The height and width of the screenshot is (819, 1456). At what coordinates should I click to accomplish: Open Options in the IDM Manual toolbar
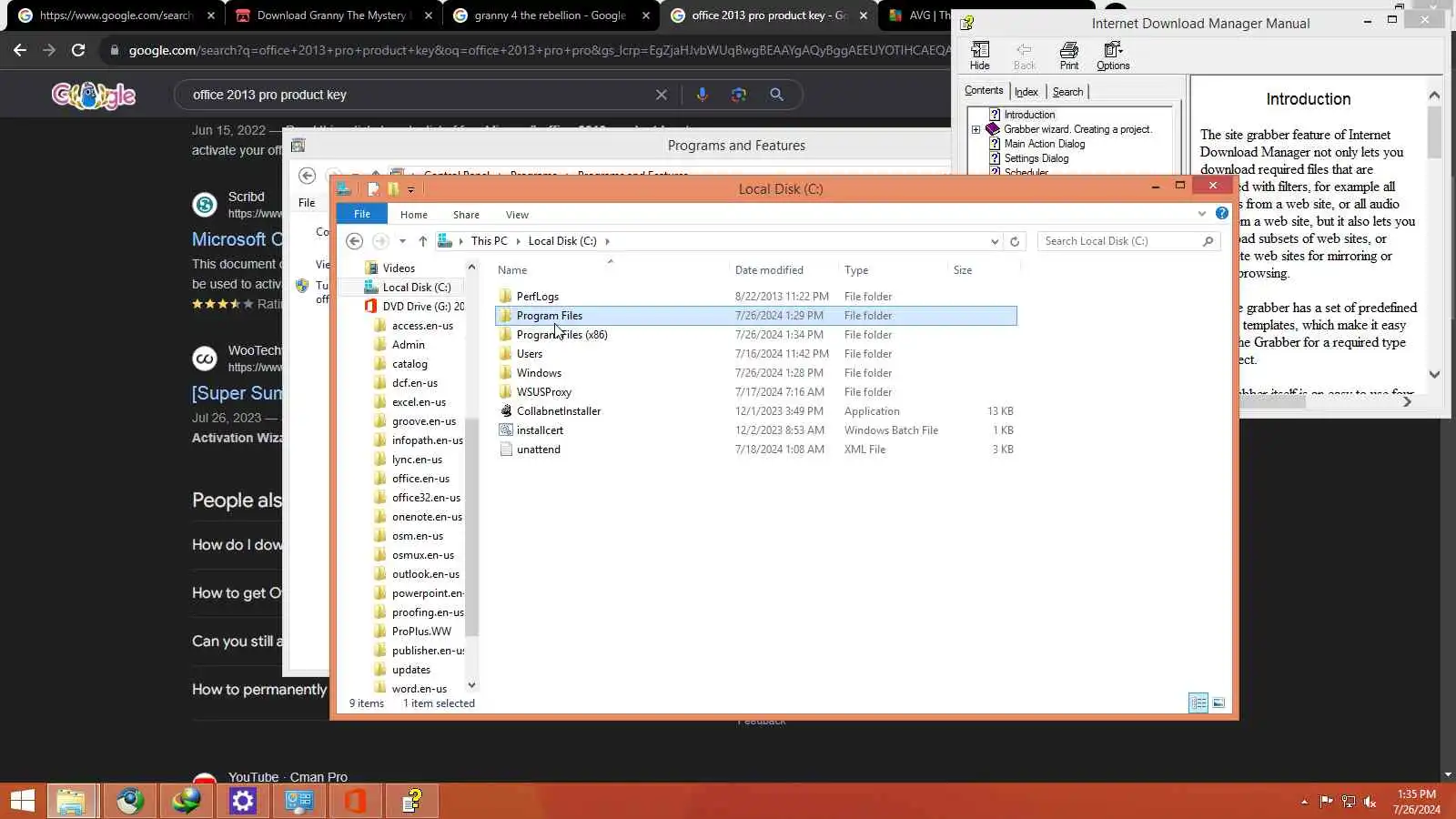point(1113,56)
